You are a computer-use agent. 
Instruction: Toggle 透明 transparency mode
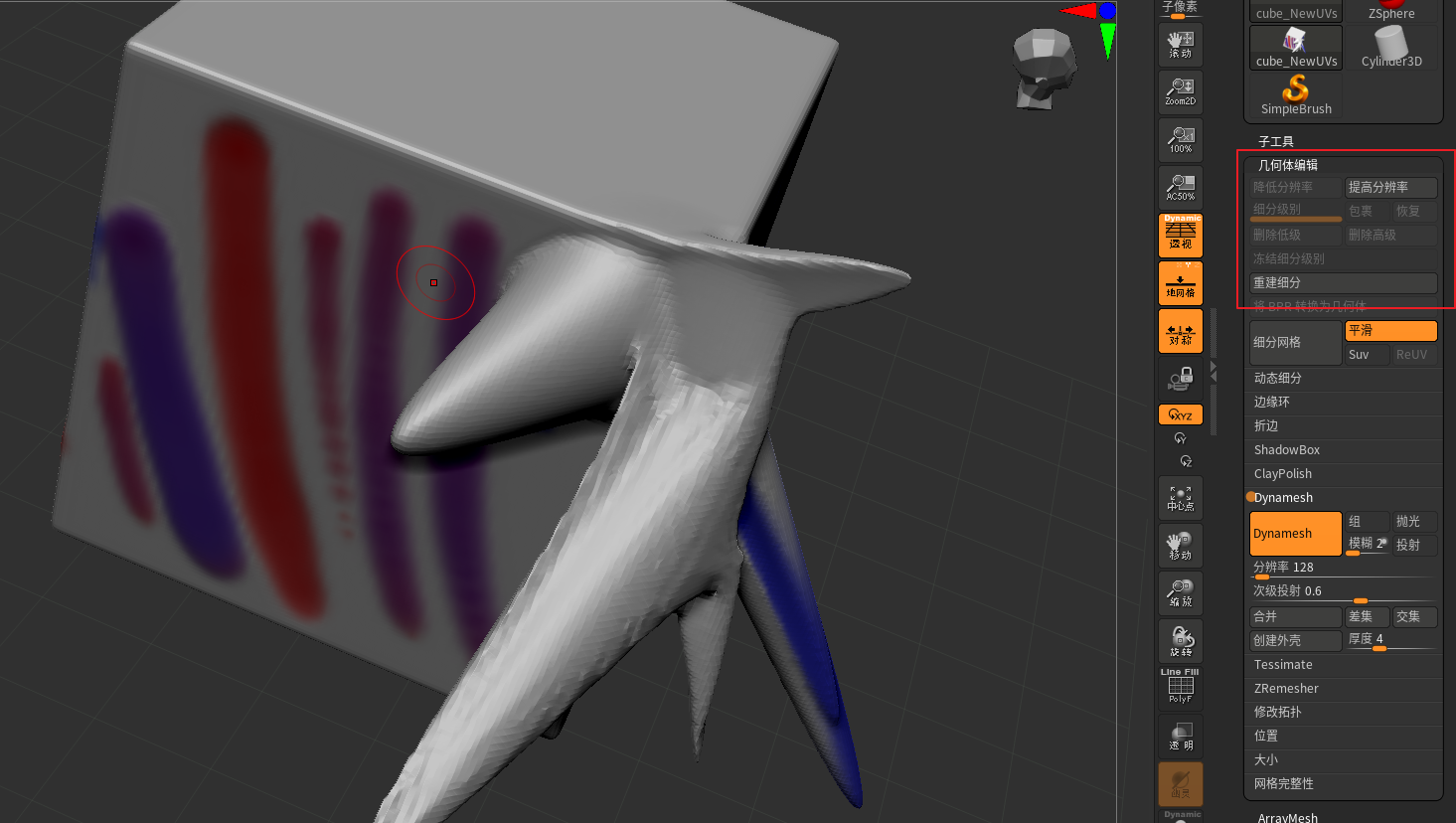pos(1180,736)
